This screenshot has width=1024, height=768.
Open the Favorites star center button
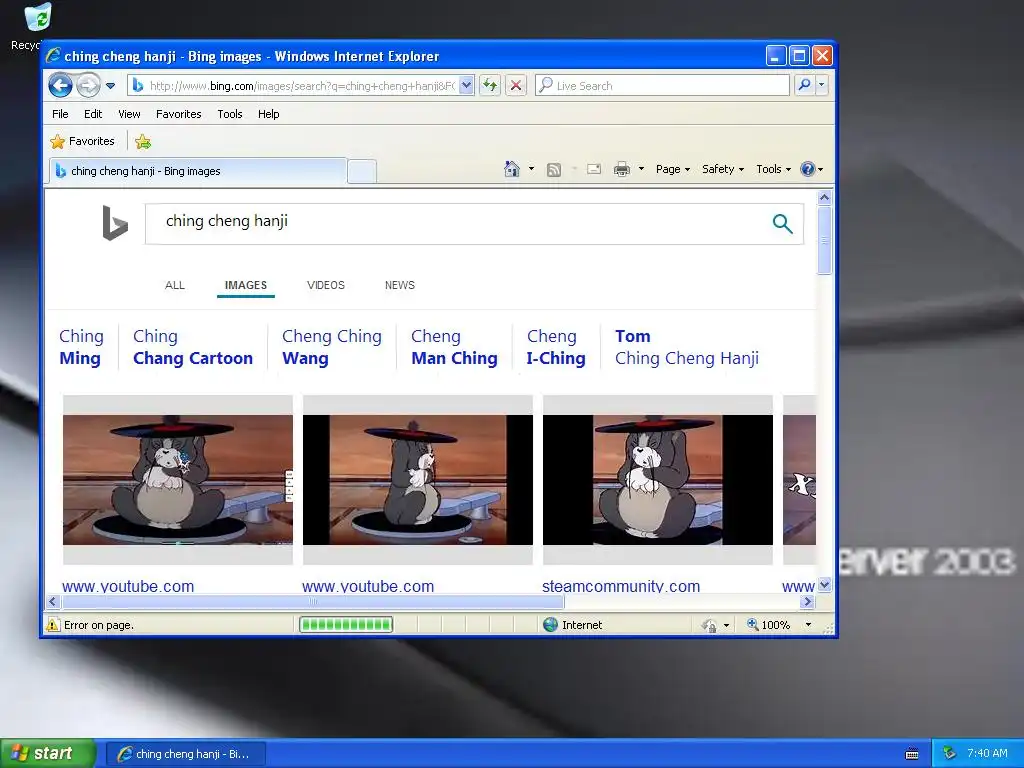tap(83, 141)
